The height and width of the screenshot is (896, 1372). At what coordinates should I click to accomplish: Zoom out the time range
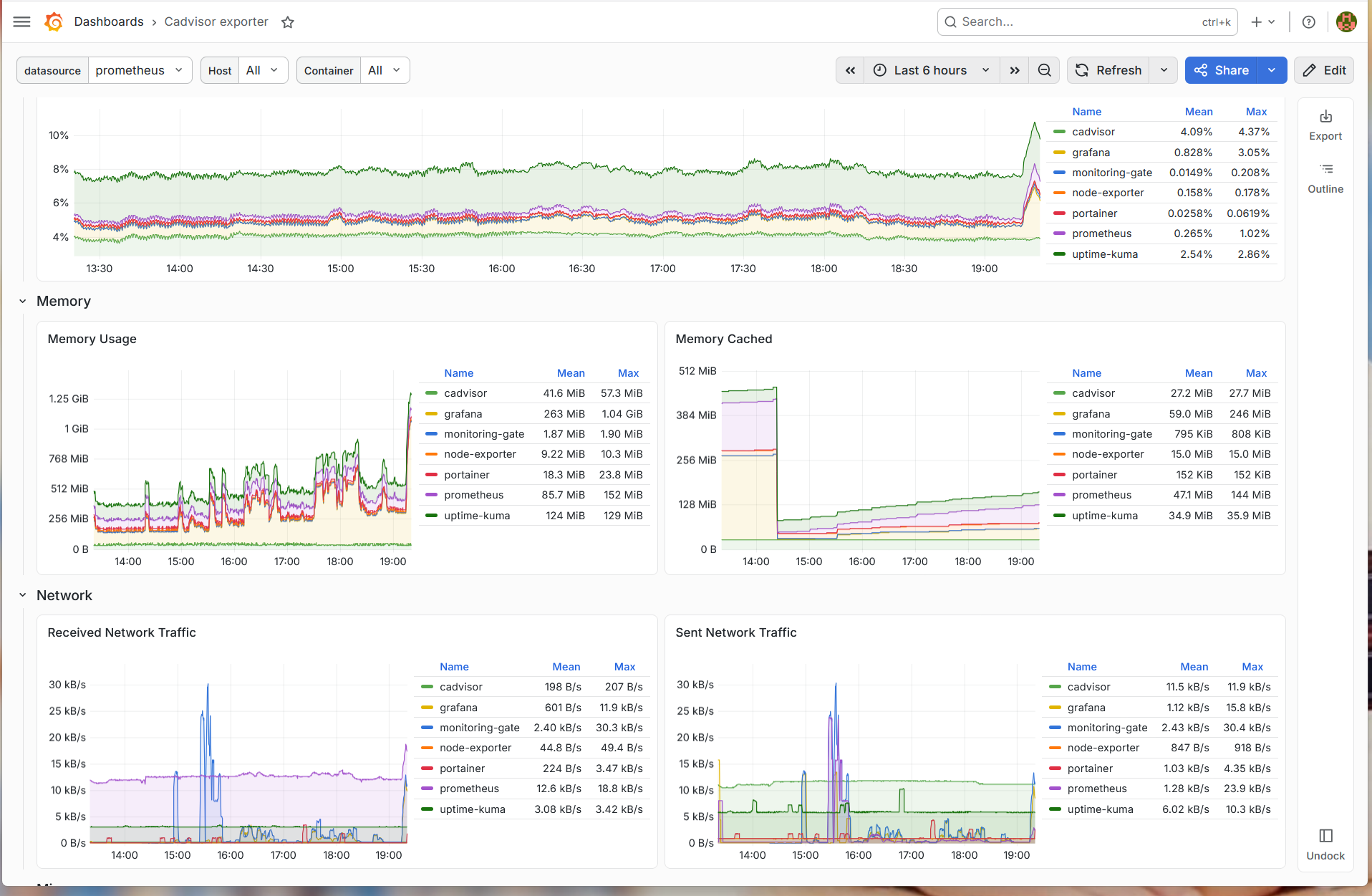click(x=1045, y=70)
